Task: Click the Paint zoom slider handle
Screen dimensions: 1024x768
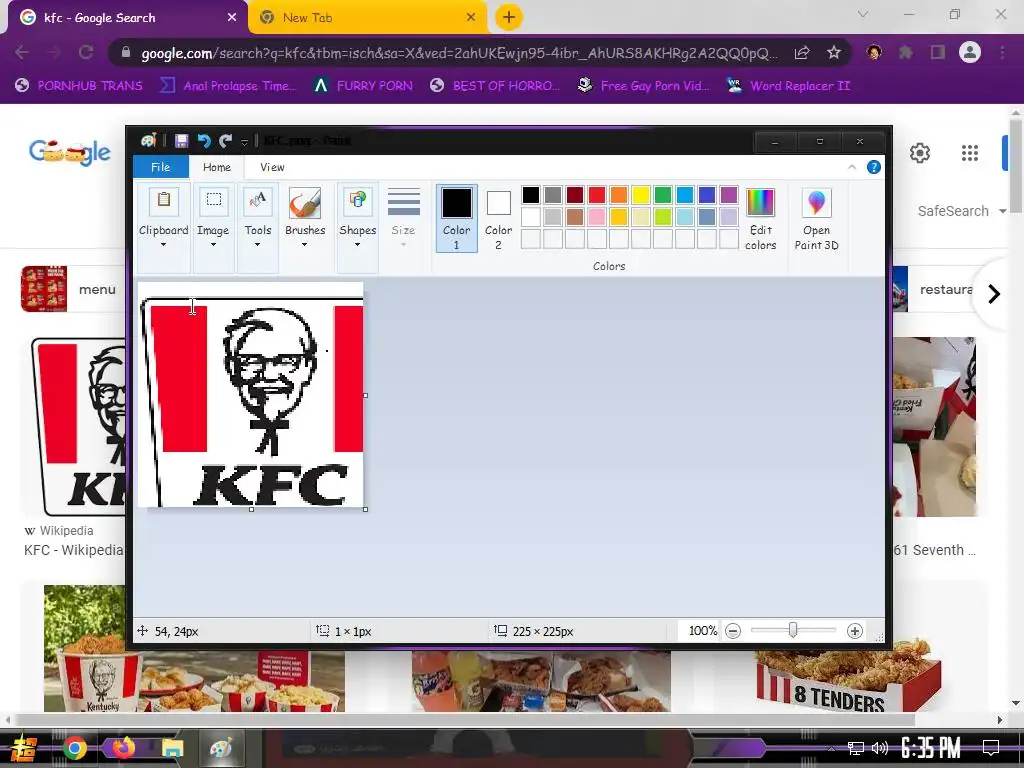Action: pos(793,630)
